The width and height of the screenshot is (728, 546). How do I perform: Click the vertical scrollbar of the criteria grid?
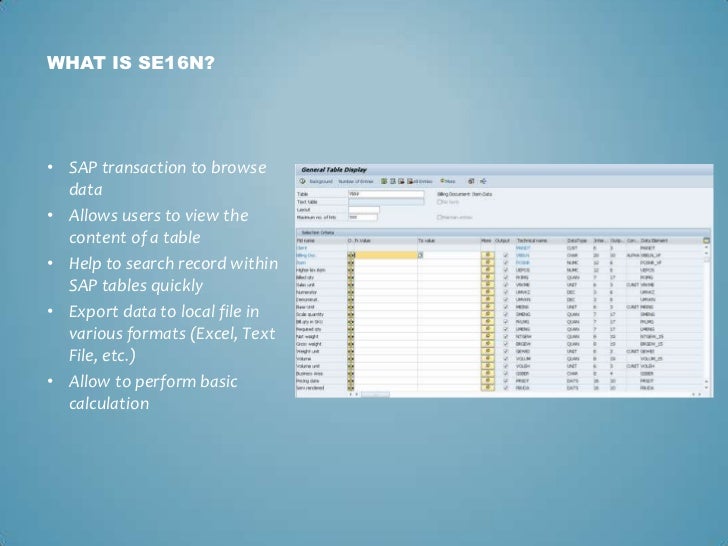[x=707, y=316]
